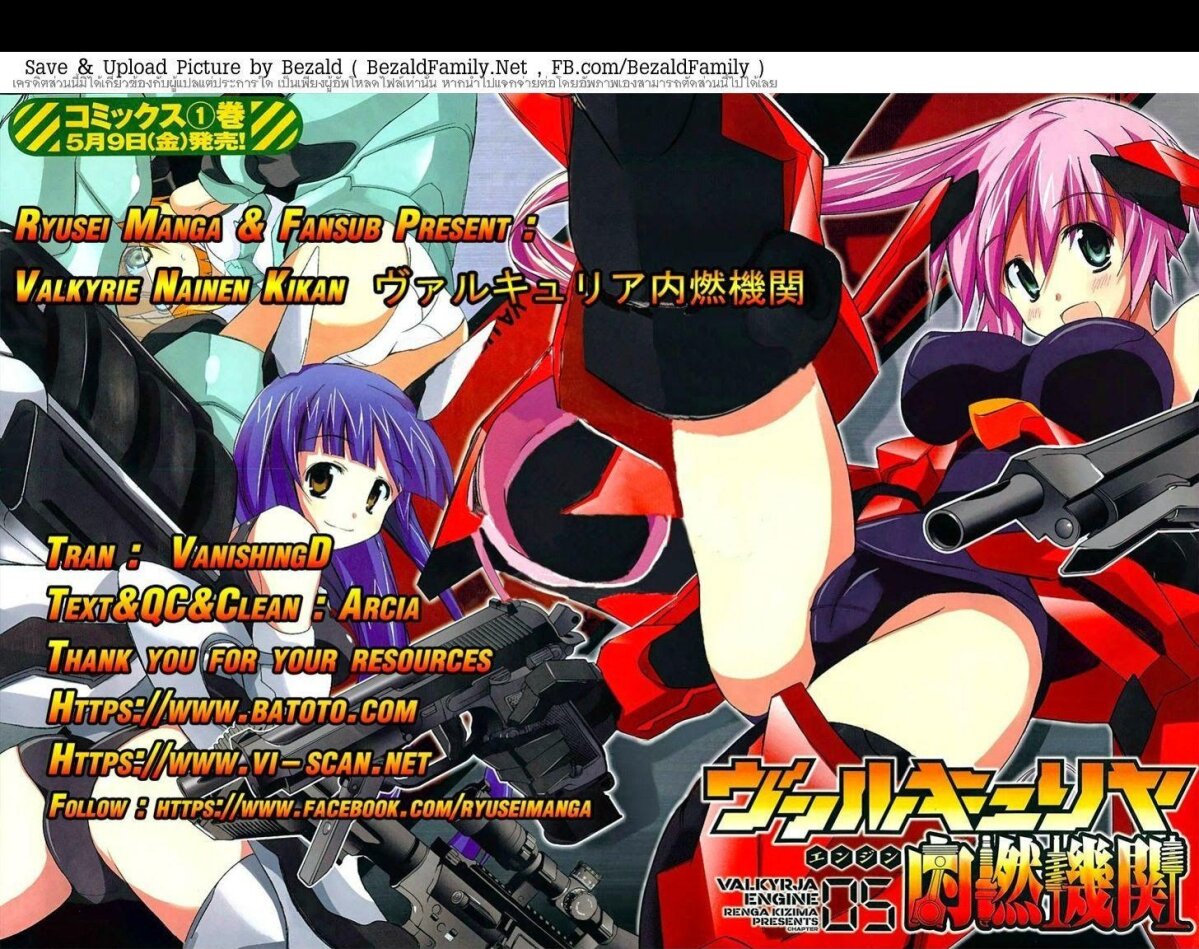Click the 'Text&QC&Clean : Arcia' credit
The width and height of the screenshot is (1199, 949).
pos(233,606)
